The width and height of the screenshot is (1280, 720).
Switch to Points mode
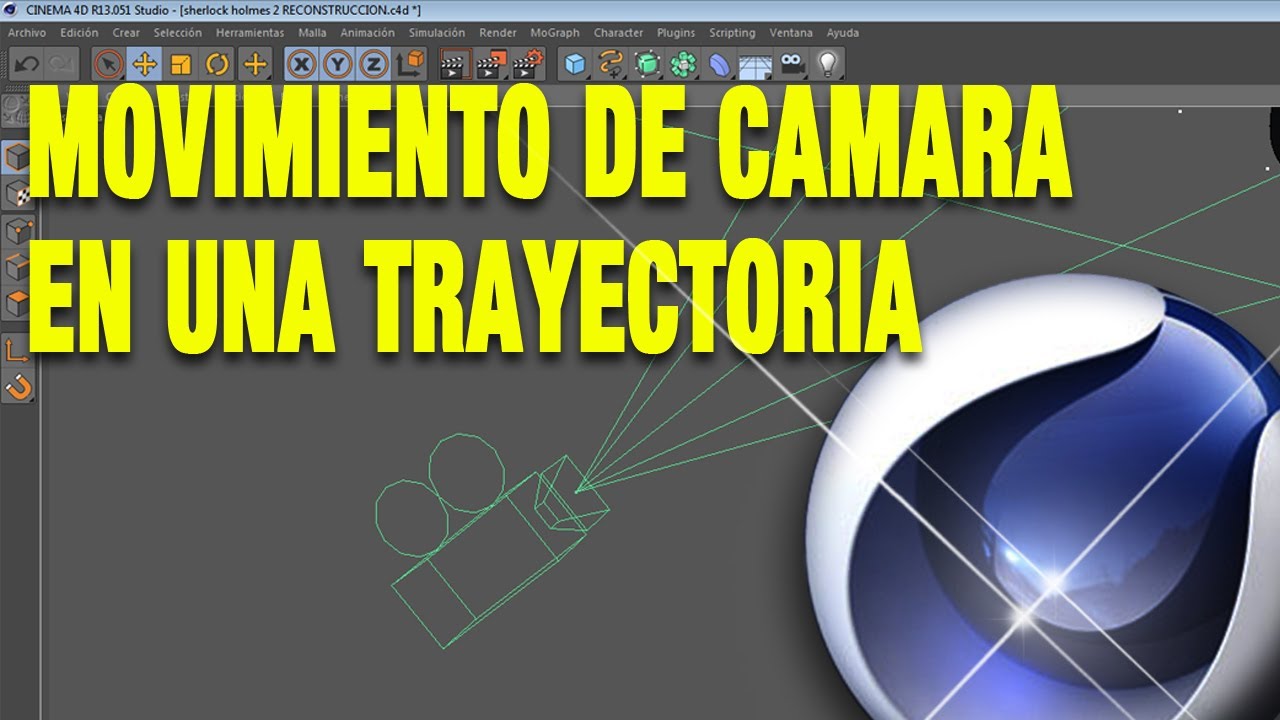click(x=19, y=231)
